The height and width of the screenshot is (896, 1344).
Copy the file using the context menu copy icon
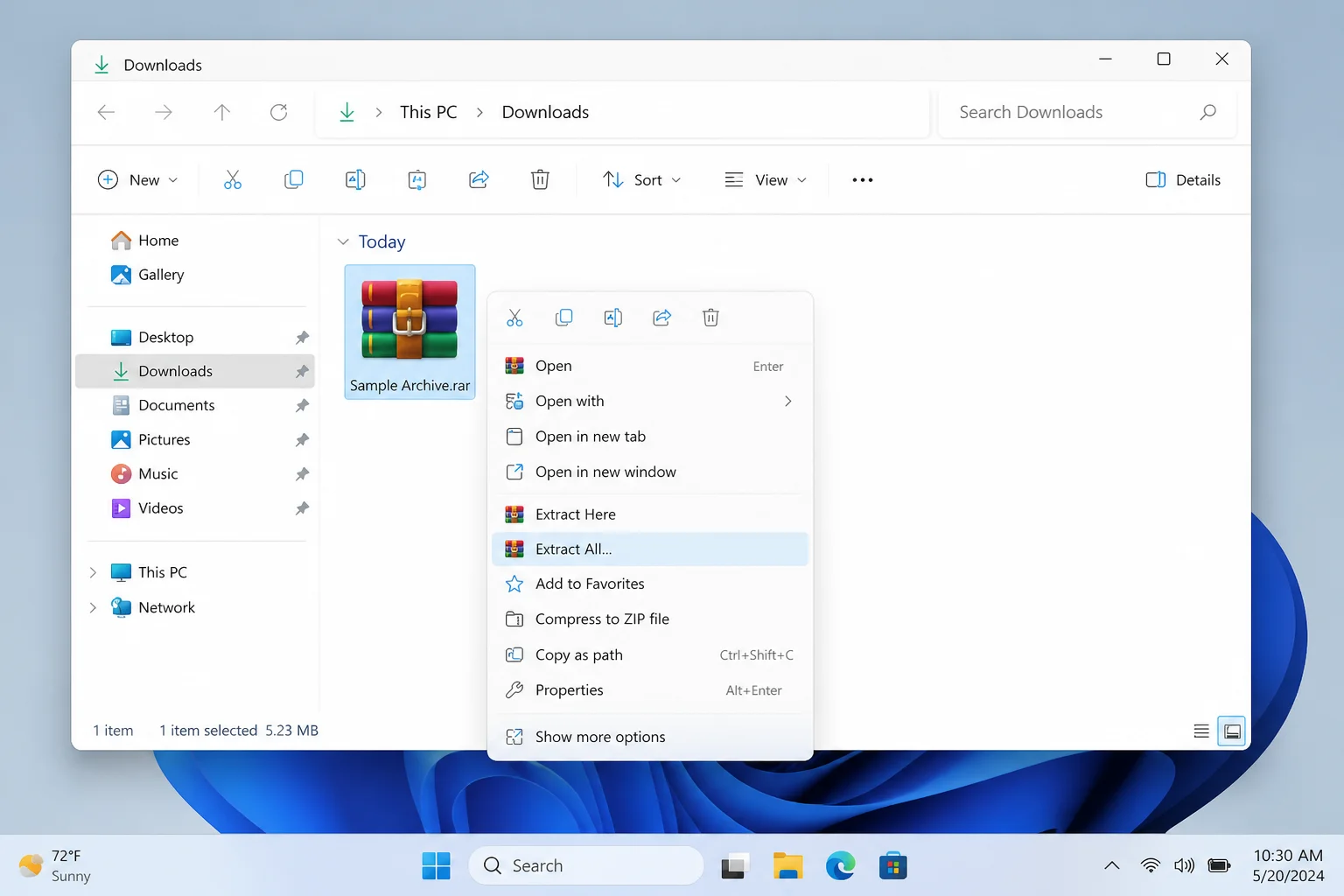(x=564, y=318)
